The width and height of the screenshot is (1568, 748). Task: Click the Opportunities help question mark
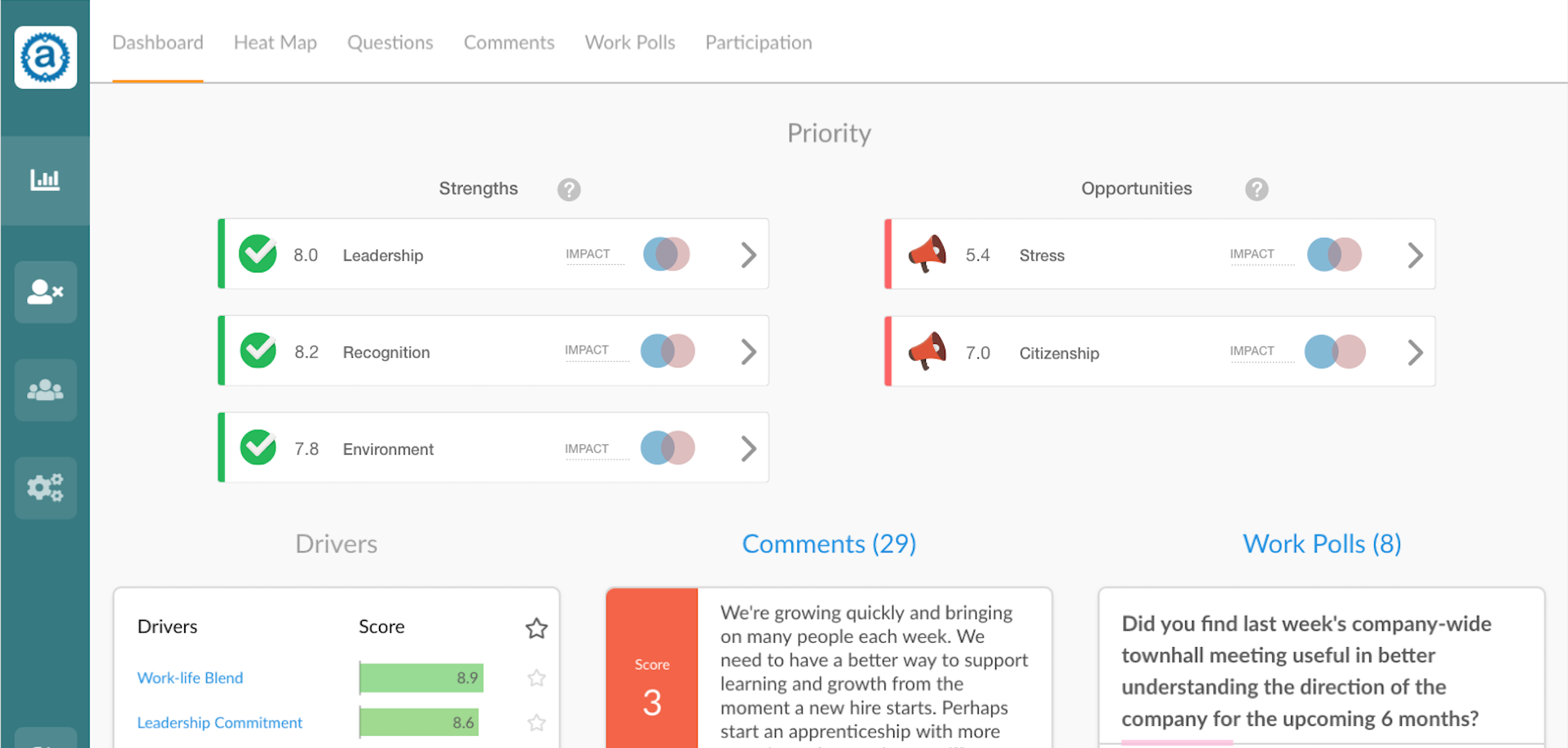pos(1257,190)
